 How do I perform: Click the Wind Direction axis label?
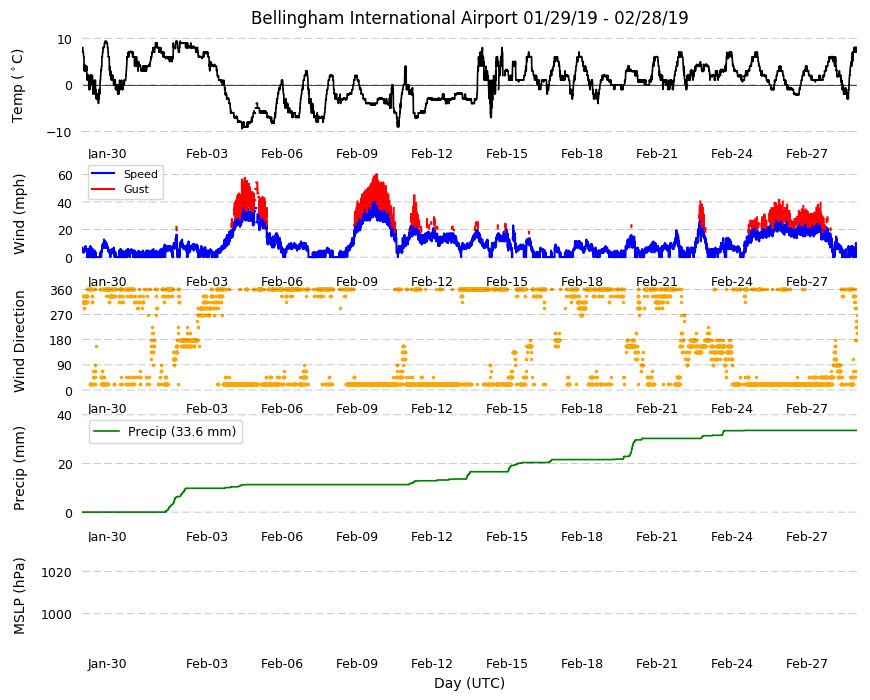coord(19,342)
